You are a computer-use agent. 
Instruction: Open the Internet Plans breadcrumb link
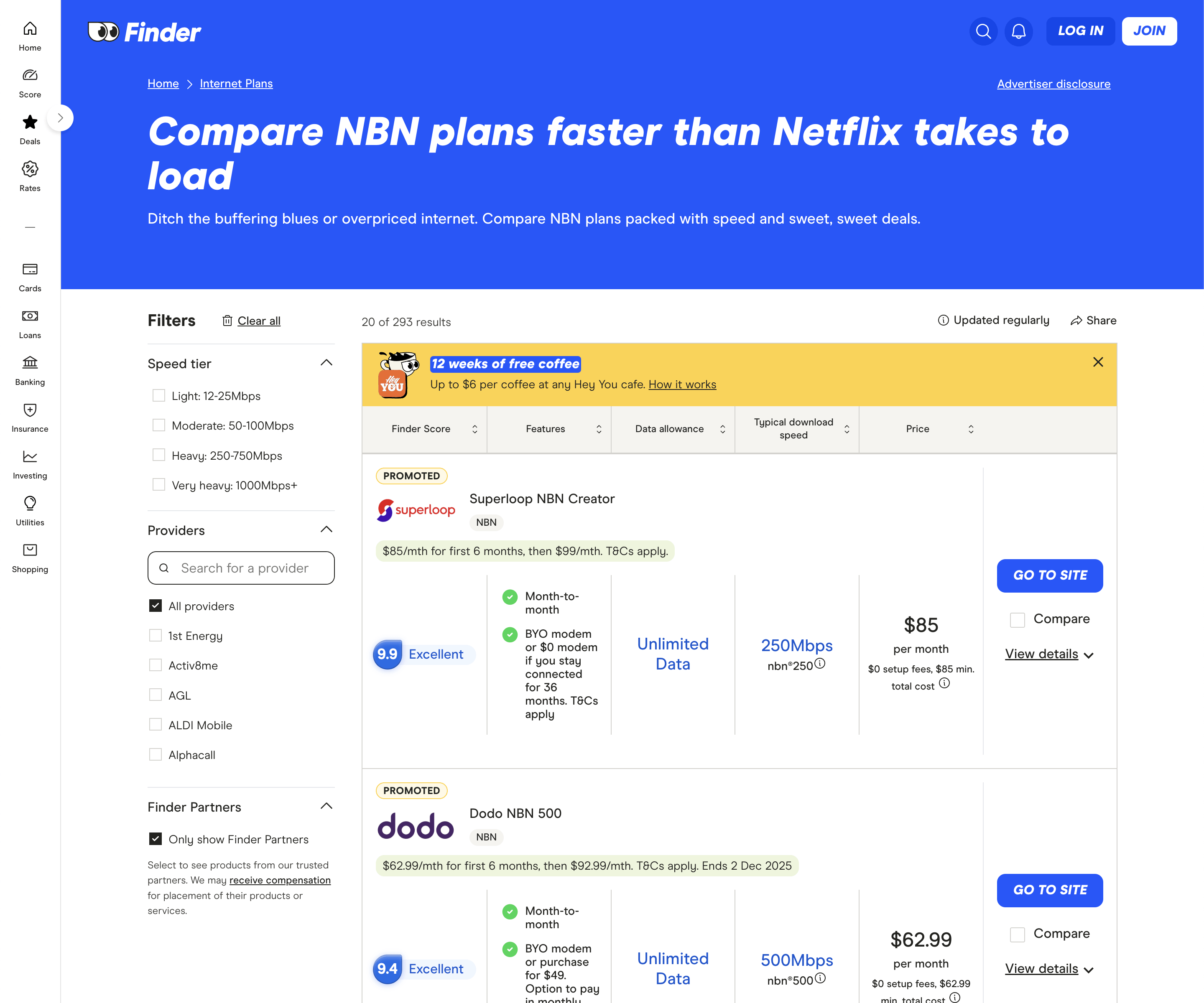click(236, 84)
